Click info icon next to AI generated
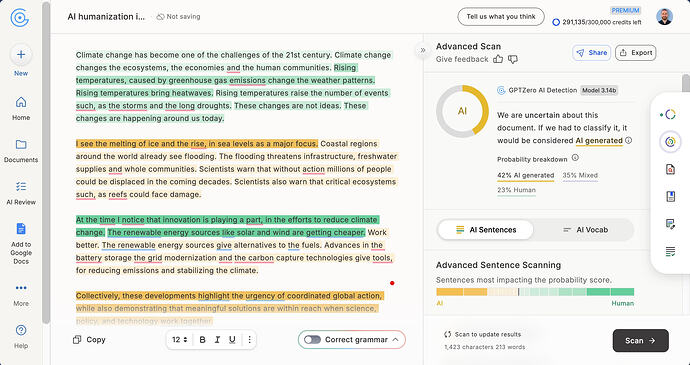Viewport: 690px width, 365px height. pos(629,140)
